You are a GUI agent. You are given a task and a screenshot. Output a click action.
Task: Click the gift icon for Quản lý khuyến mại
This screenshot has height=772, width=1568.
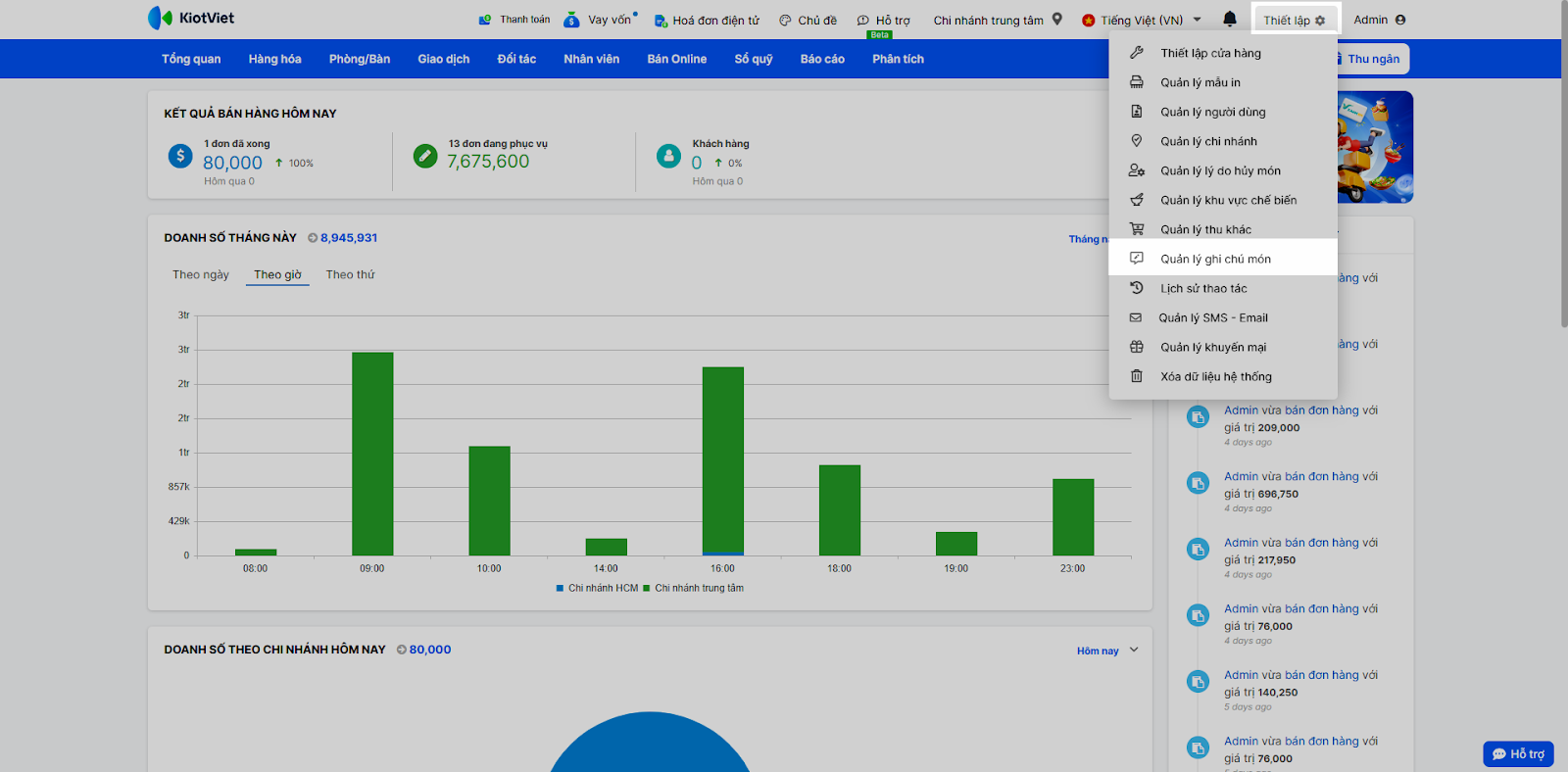click(x=1137, y=347)
